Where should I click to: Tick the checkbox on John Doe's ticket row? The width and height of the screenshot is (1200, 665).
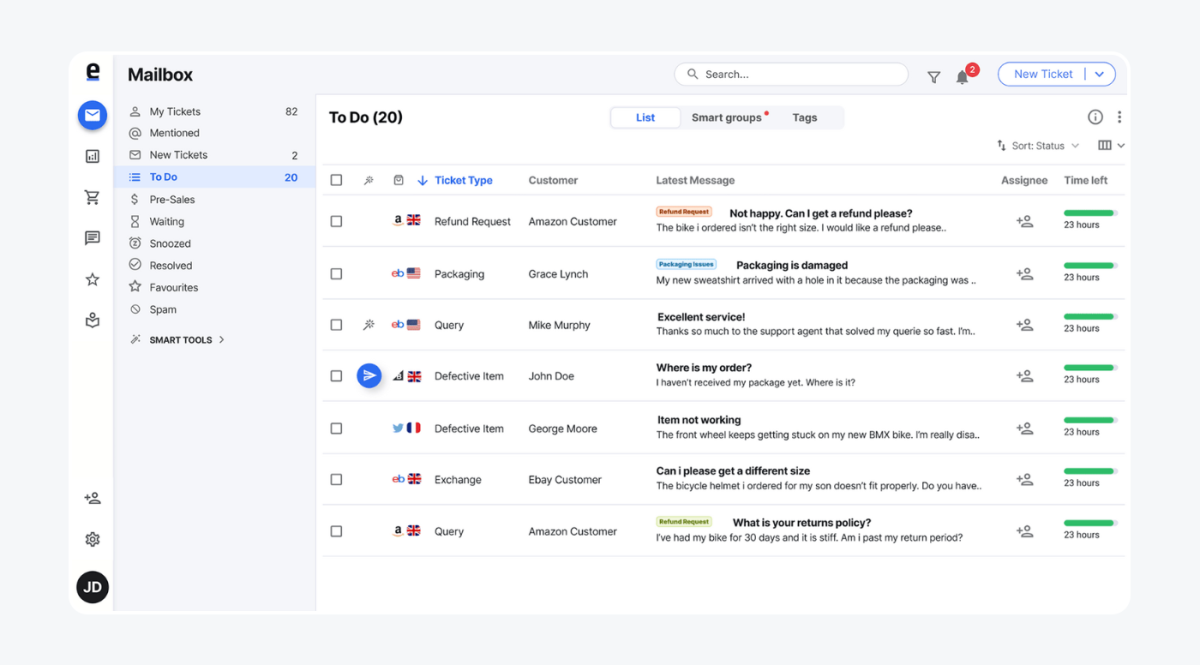(336, 376)
